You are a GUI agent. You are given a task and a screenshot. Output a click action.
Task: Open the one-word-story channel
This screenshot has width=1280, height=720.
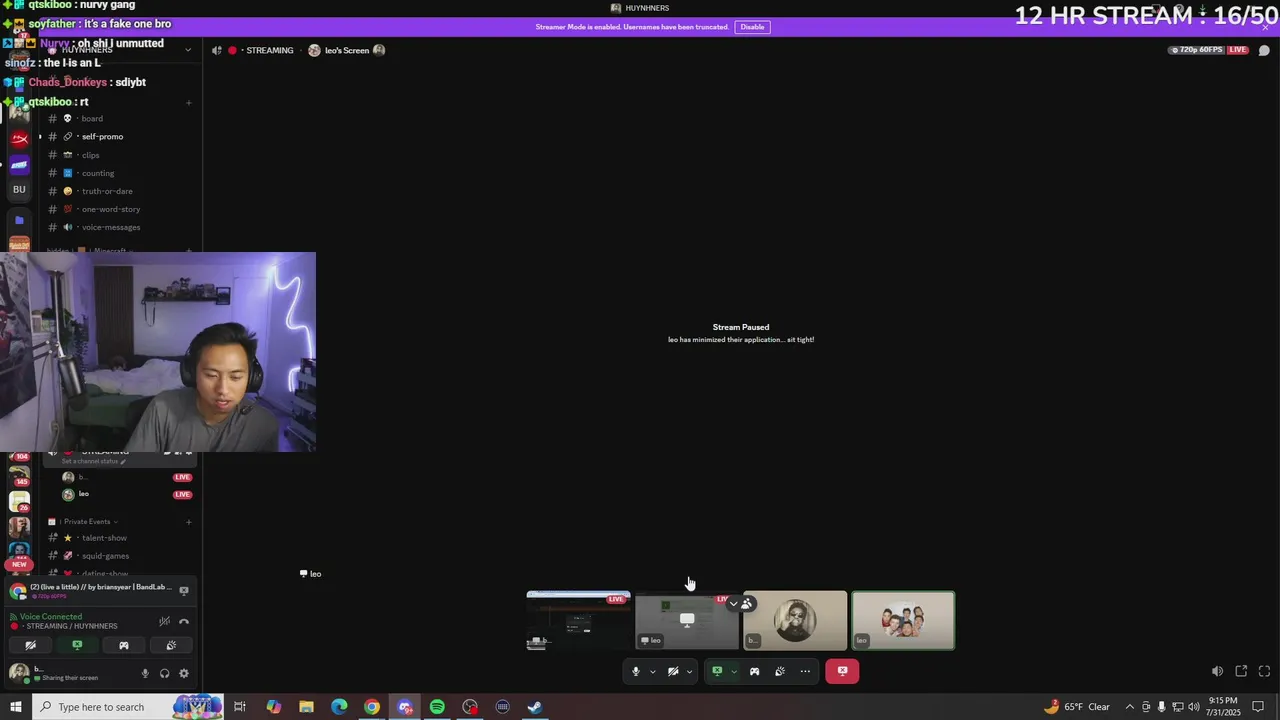point(111,209)
